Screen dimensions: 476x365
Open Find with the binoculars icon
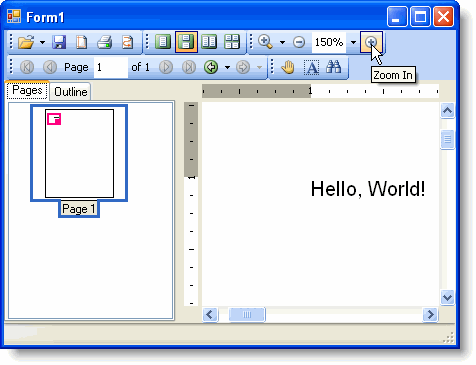[x=334, y=67]
